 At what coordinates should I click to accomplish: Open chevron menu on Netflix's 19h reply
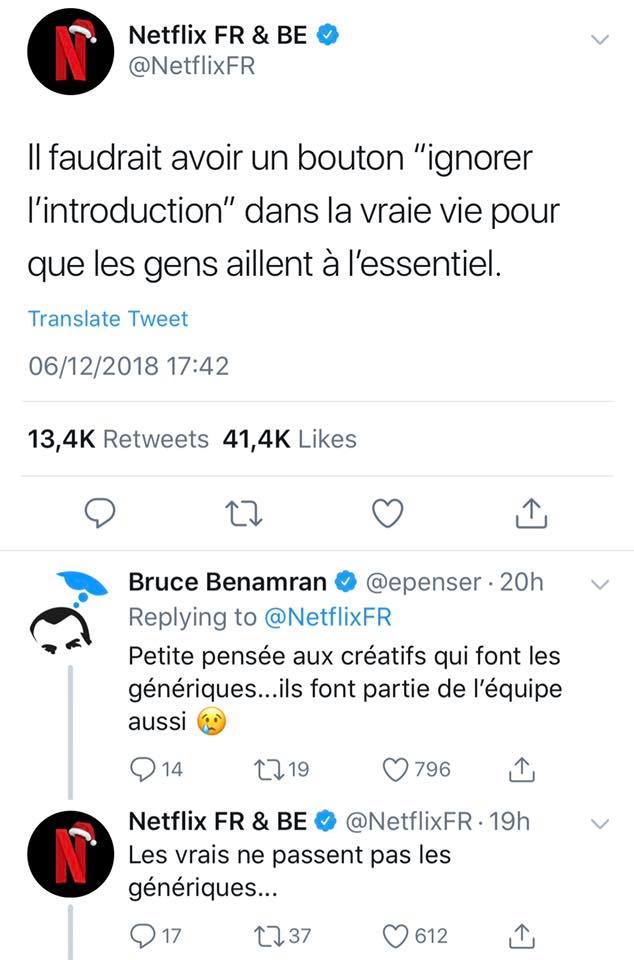coord(600,823)
